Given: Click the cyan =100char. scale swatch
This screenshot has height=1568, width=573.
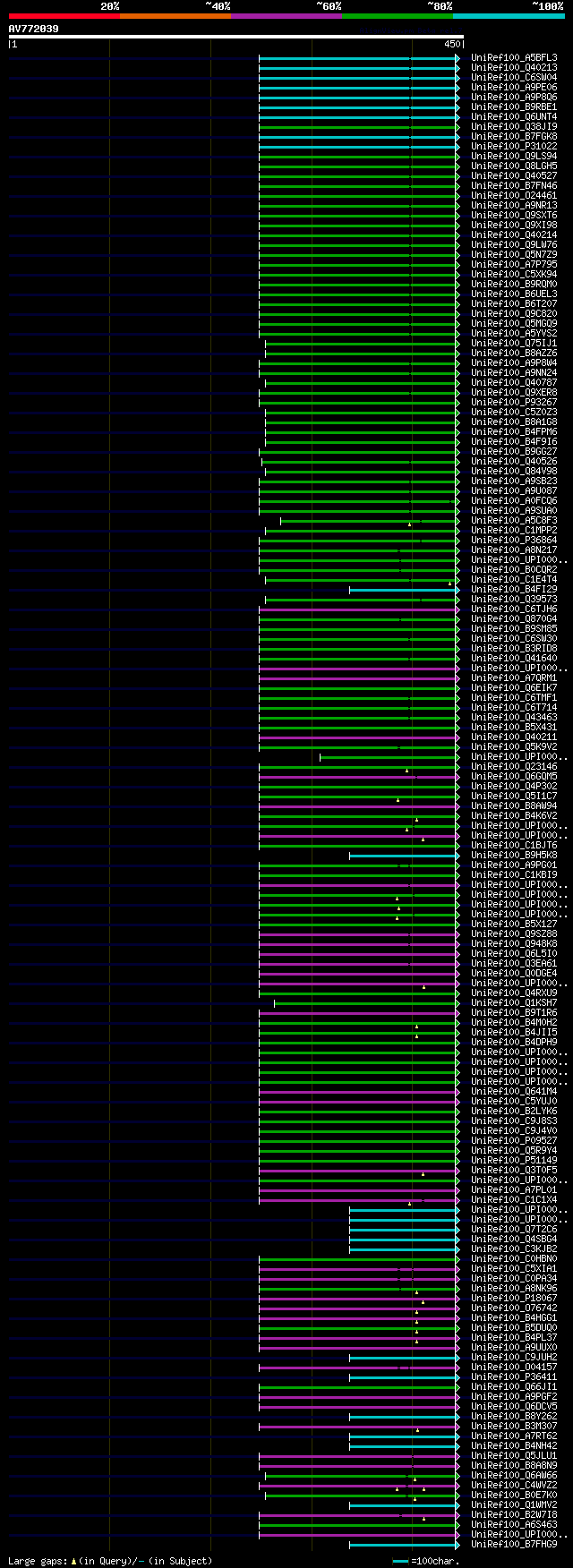Looking at the screenshot, I should 400,1562.
